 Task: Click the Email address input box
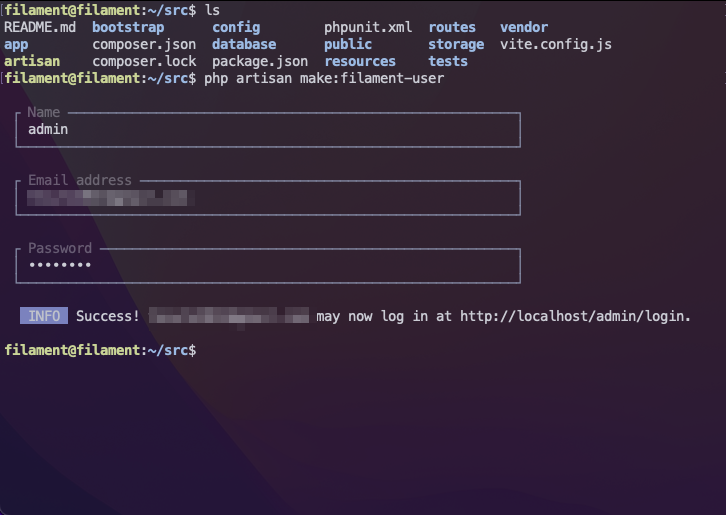click(x=268, y=198)
